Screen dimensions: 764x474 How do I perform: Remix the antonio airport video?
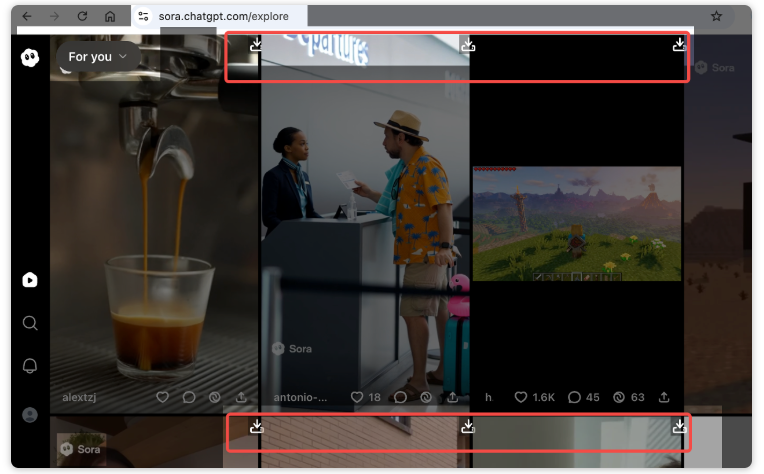coord(426,398)
